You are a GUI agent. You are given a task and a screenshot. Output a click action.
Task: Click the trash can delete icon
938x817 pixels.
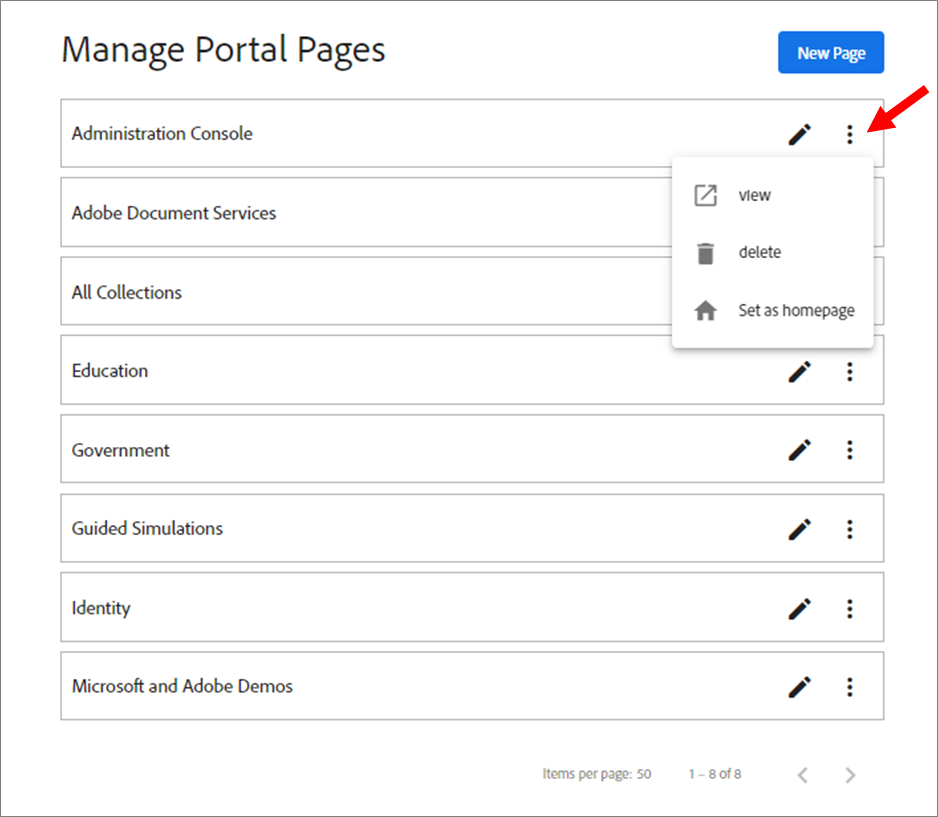click(x=705, y=253)
